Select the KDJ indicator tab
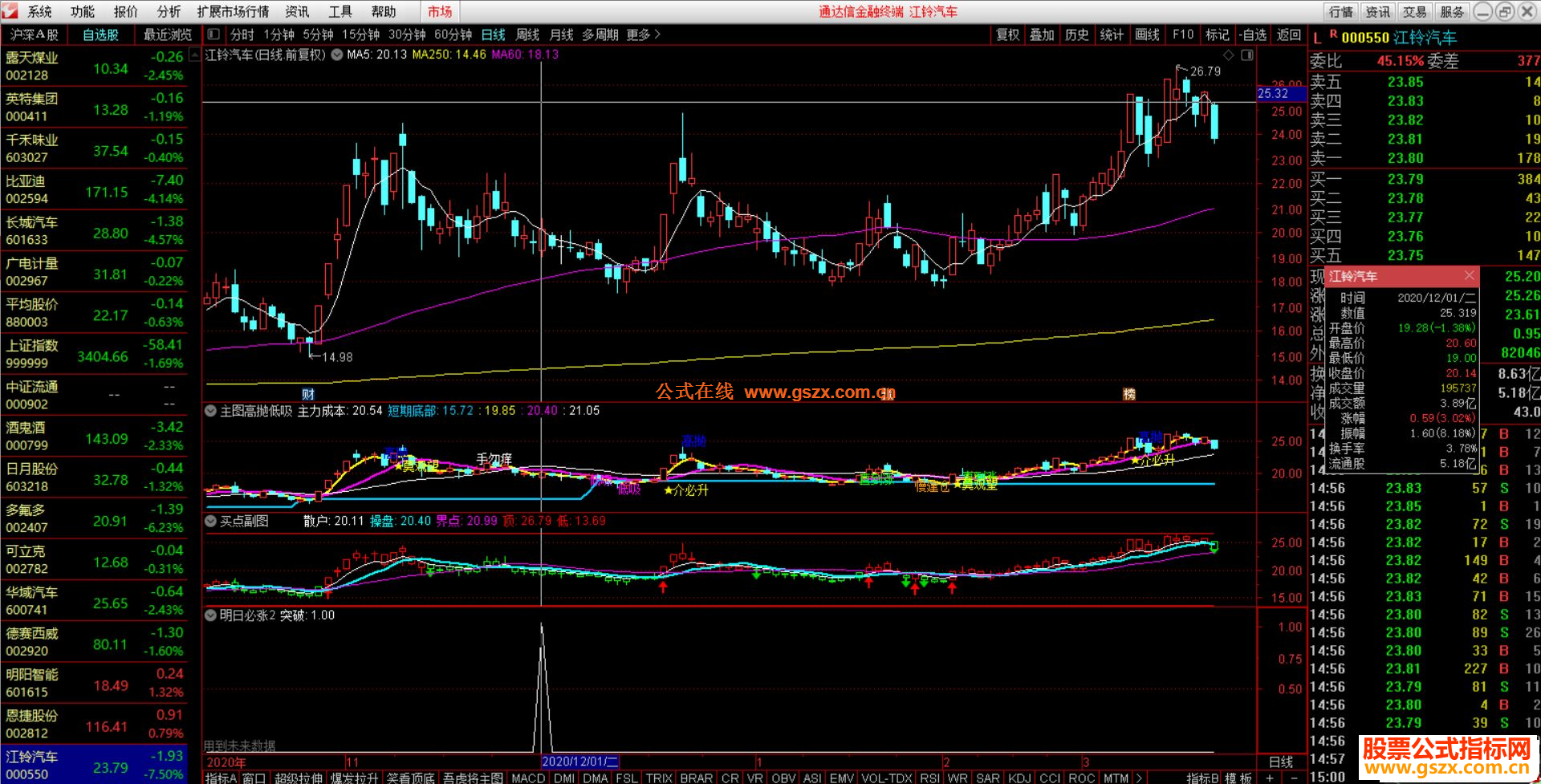This screenshot has height=784, width=1541. 1019,778
